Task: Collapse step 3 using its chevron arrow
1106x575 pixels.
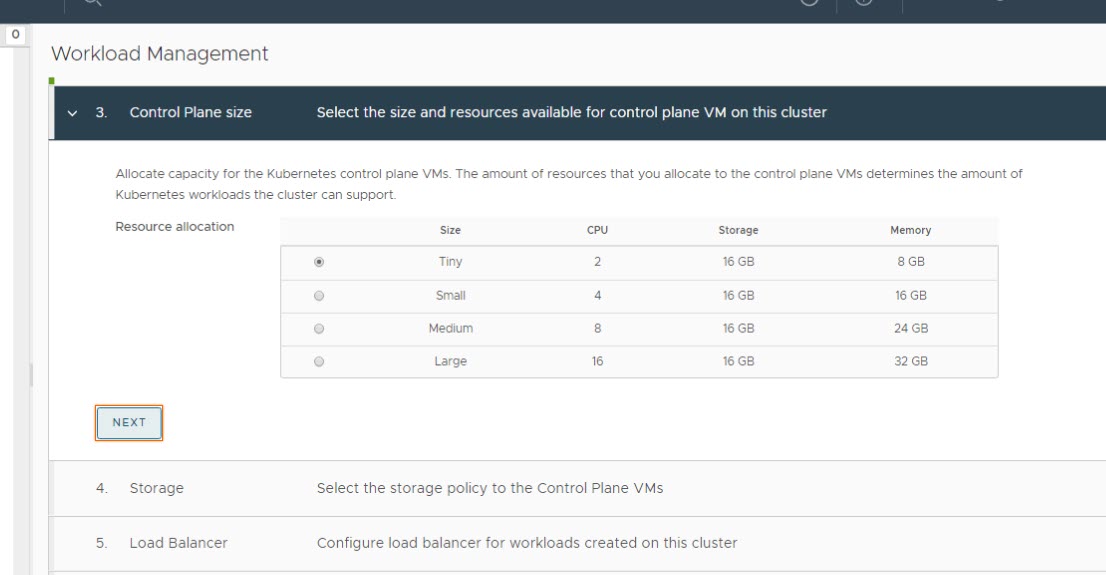Action: point(72,113)
